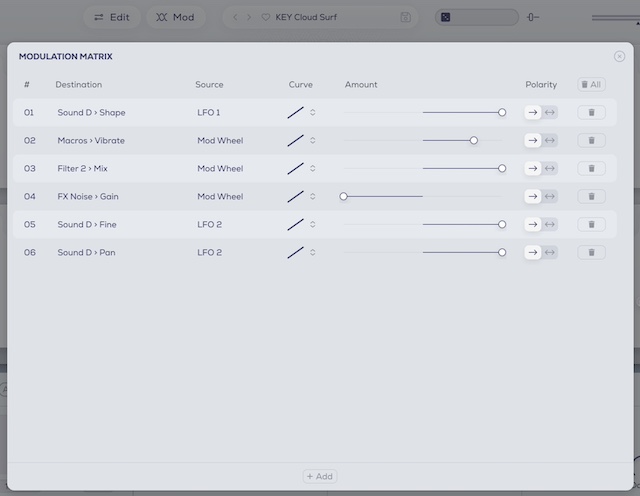
Task: Switch FX Noise Gain polarity to bipolar
Action: (550, 197)
